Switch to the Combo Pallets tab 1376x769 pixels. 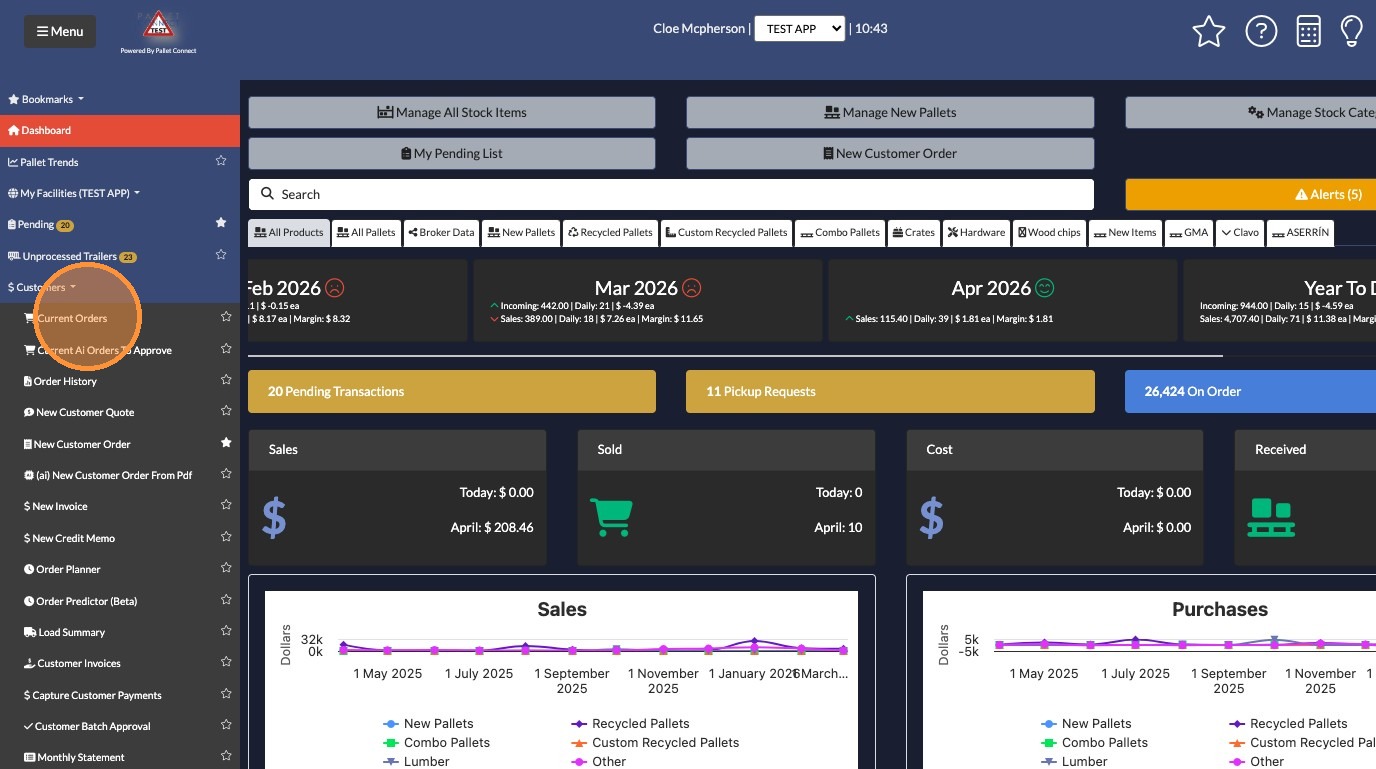point(840,233)
